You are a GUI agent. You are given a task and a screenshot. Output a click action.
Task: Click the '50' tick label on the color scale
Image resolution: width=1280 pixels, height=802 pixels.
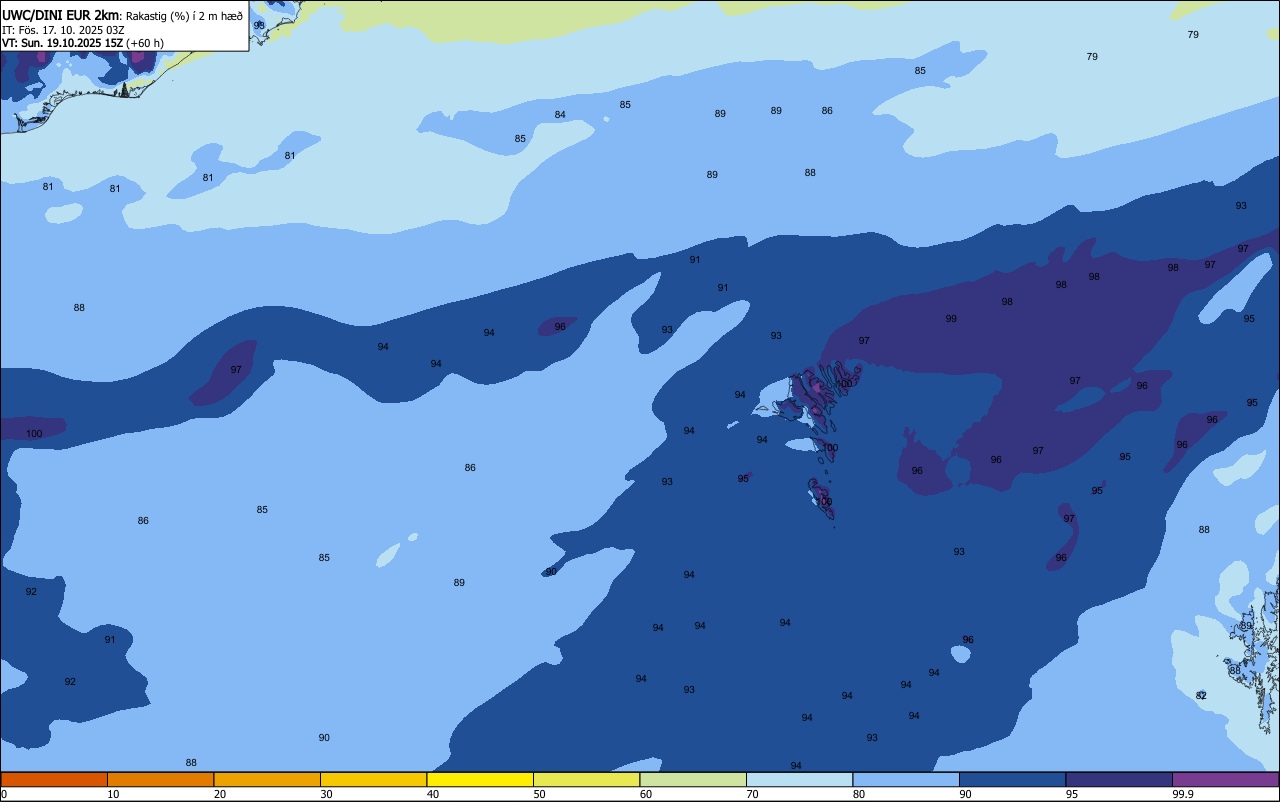539,794
